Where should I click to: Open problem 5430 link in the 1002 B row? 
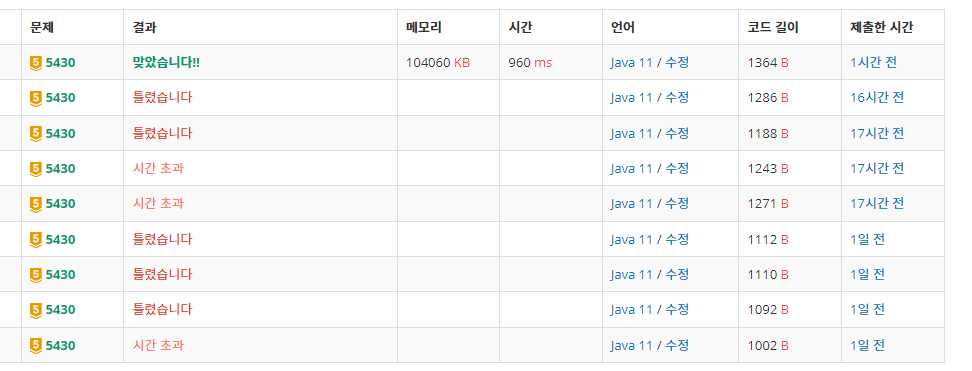point(60,346)
